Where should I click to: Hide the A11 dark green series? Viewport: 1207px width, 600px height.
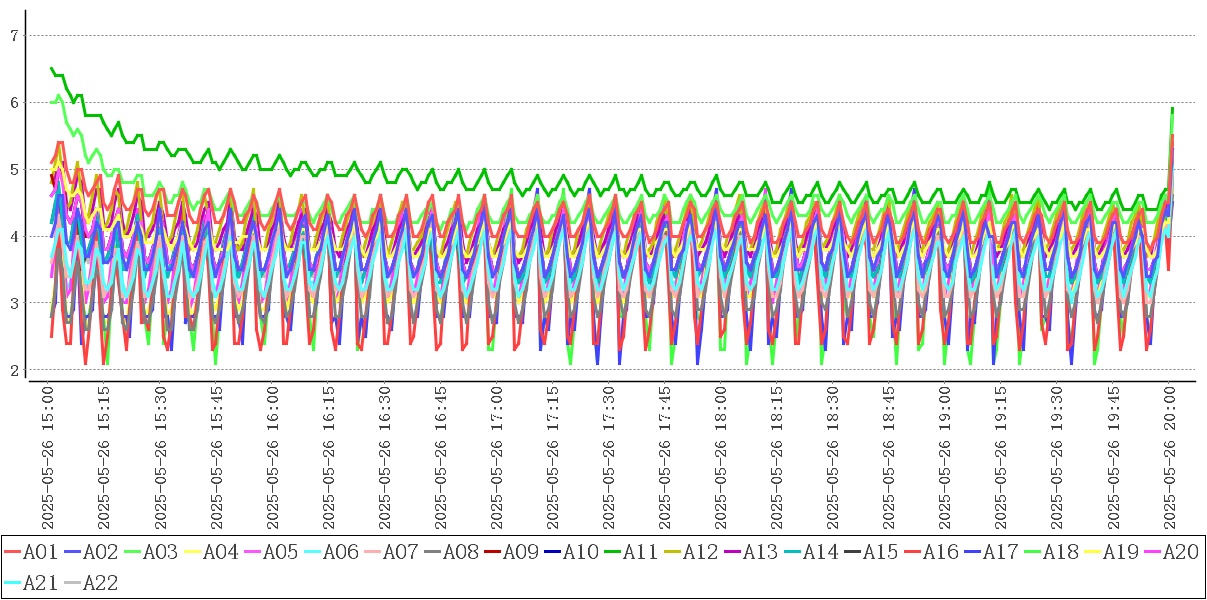(630, 552)
